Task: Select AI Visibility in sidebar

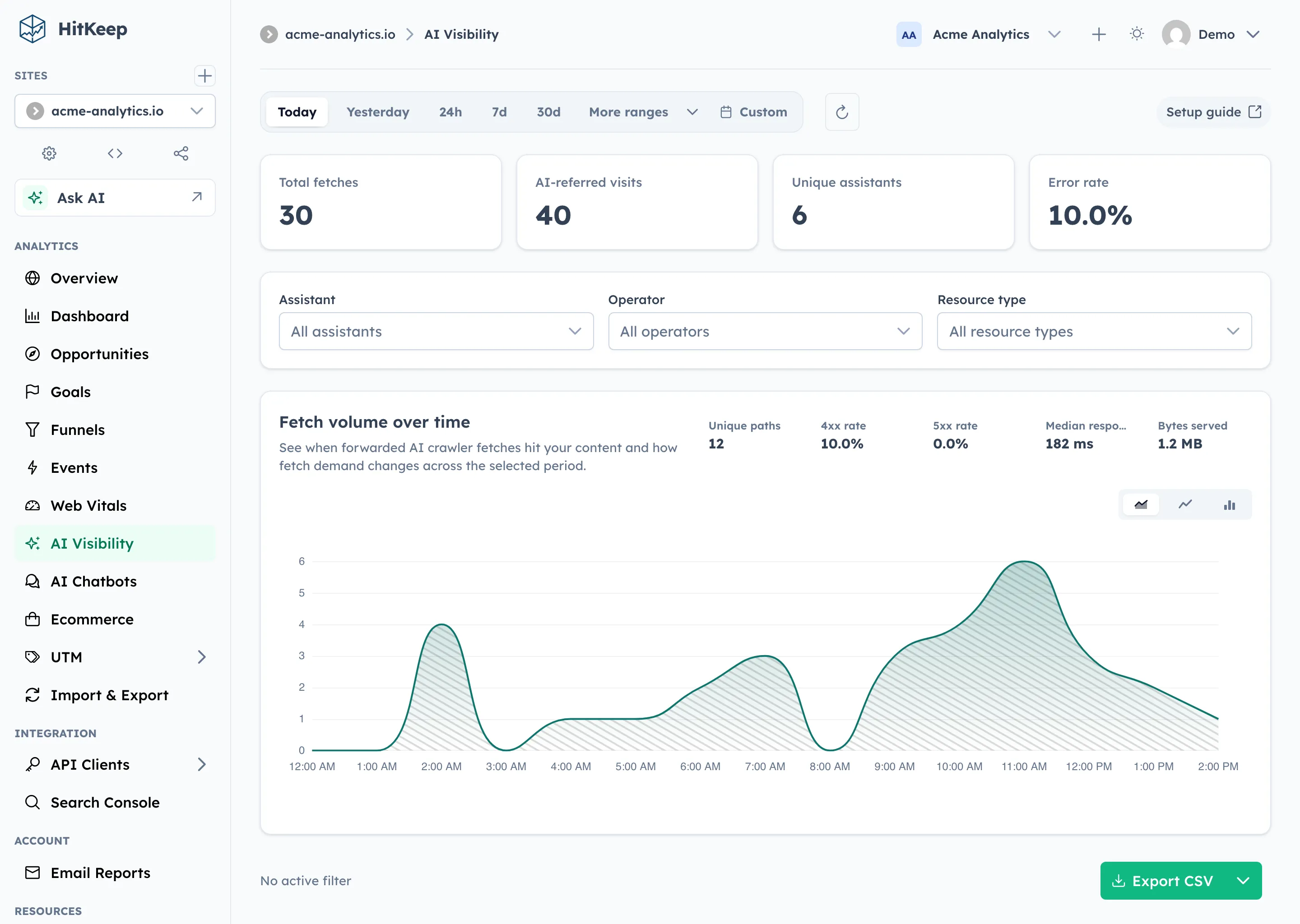Action: (x=115, y=543)
